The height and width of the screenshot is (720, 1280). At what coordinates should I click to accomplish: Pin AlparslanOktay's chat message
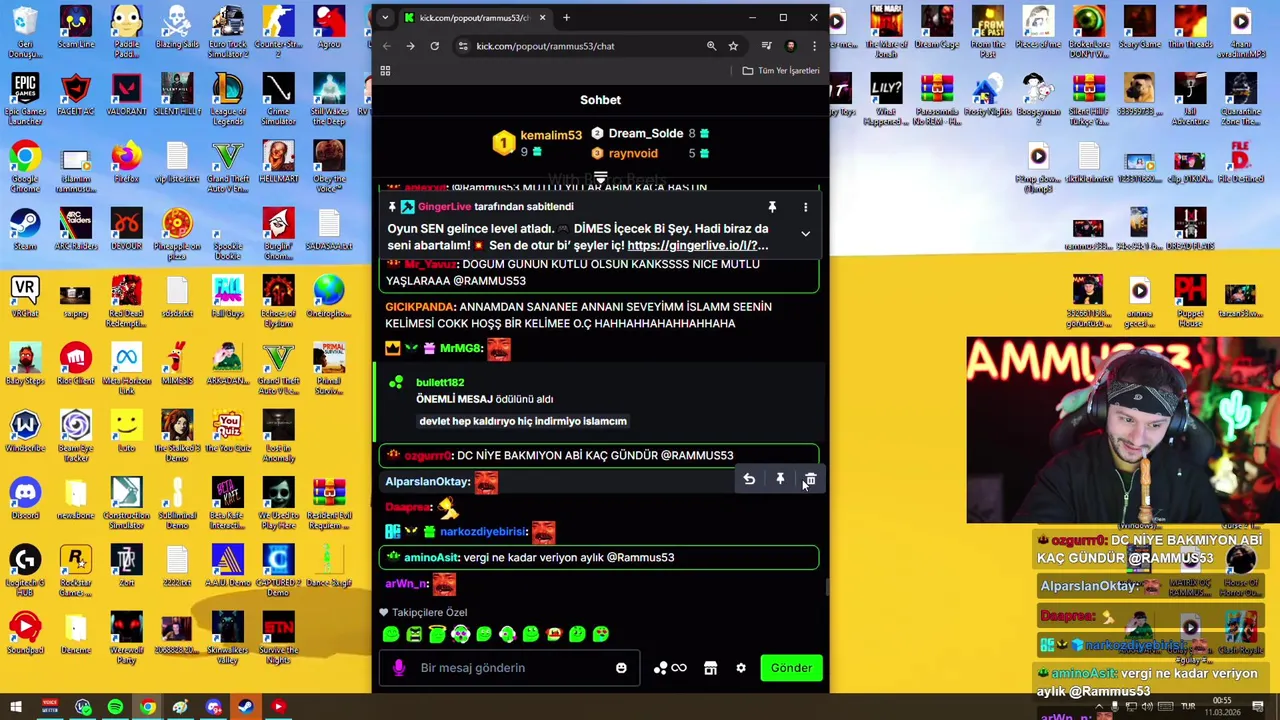click(x=780, y=480)
